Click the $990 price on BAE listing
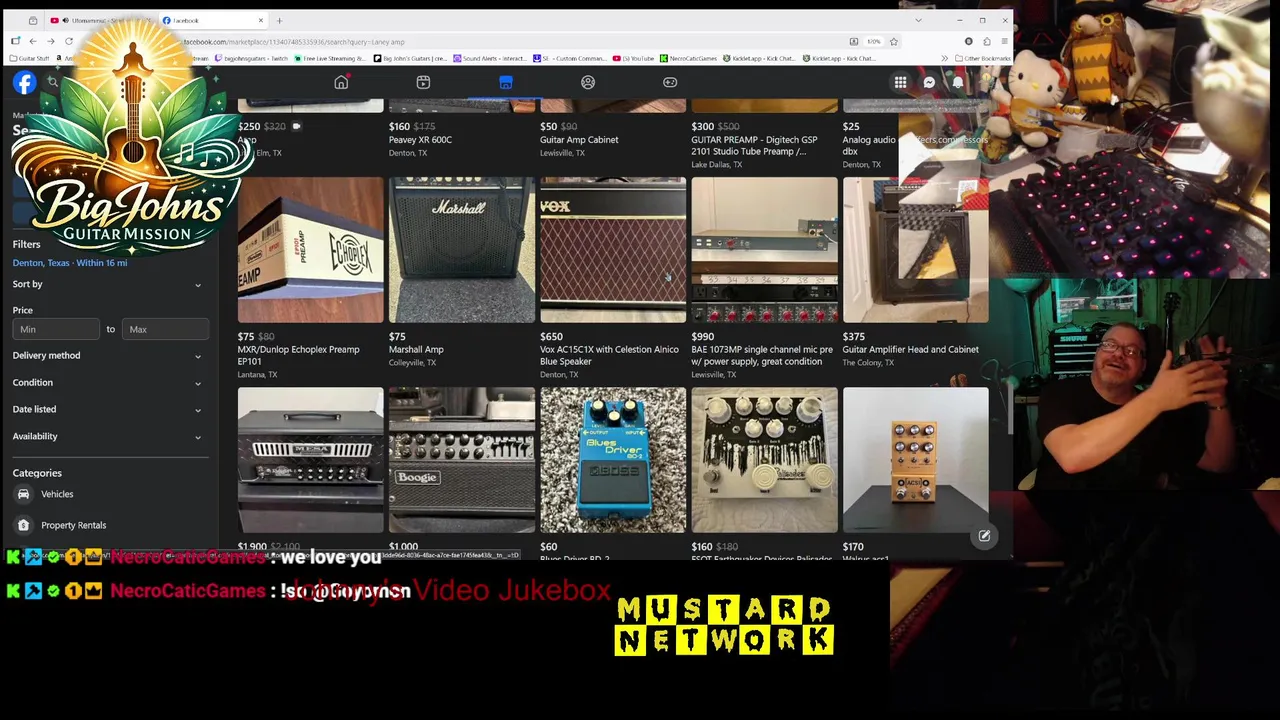Image resolution: width=1280 pixels, height=720 pixels. (x=703, y=337)
